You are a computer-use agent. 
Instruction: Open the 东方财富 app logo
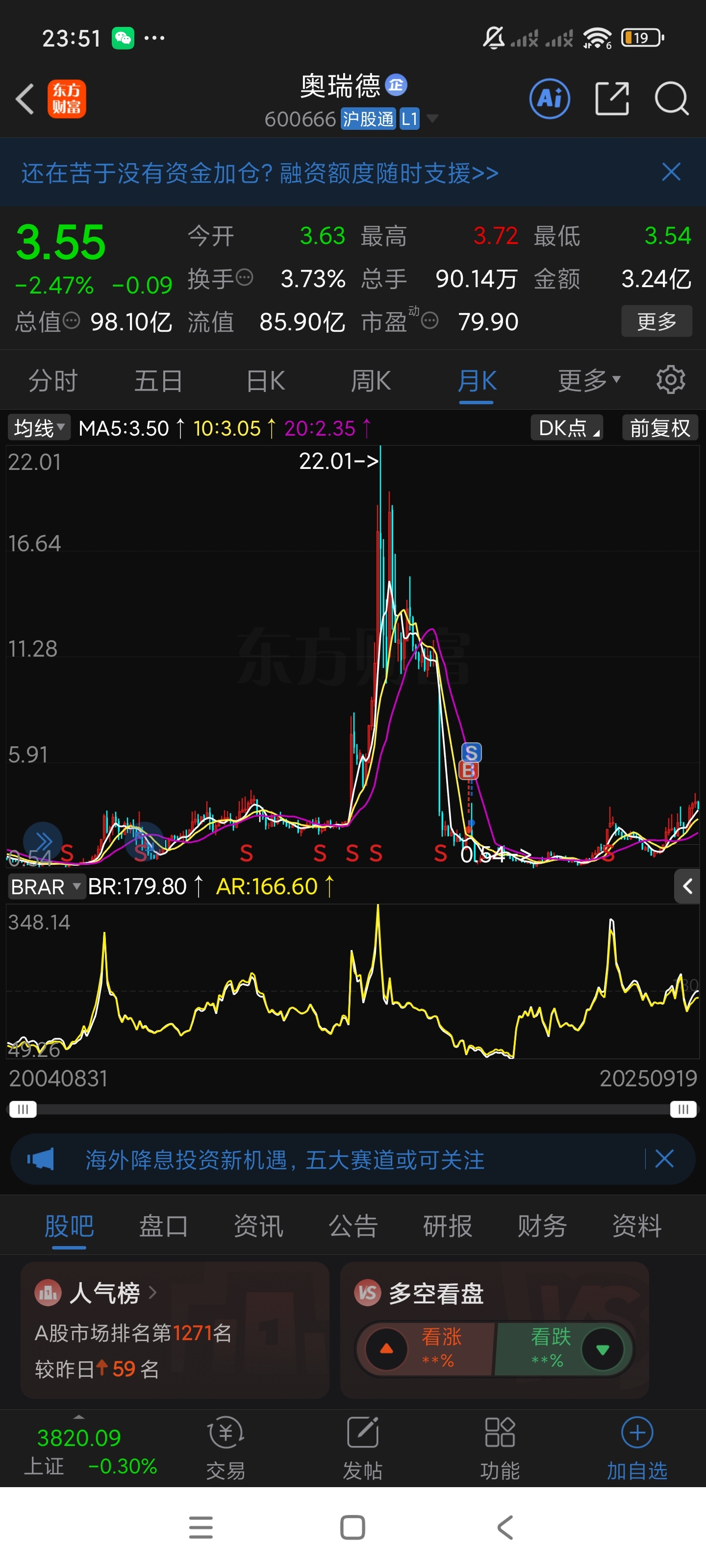coord(67,98)
